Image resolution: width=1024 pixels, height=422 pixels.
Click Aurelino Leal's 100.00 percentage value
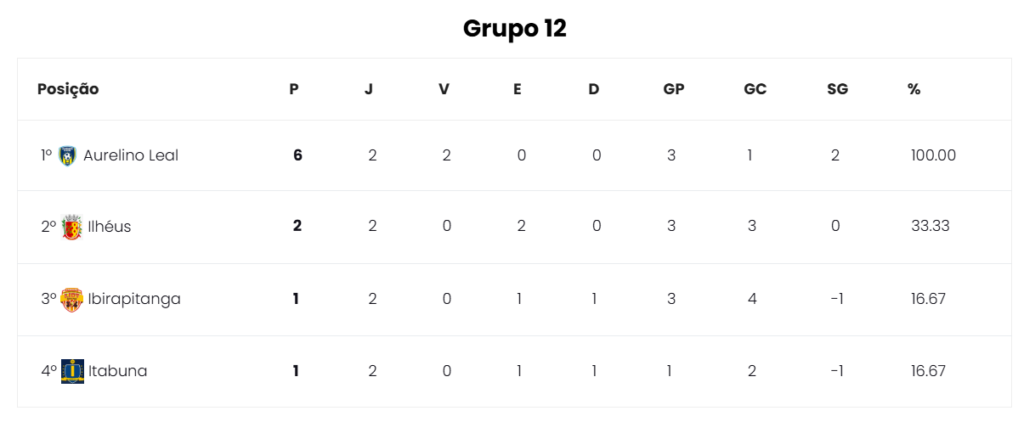933,155
